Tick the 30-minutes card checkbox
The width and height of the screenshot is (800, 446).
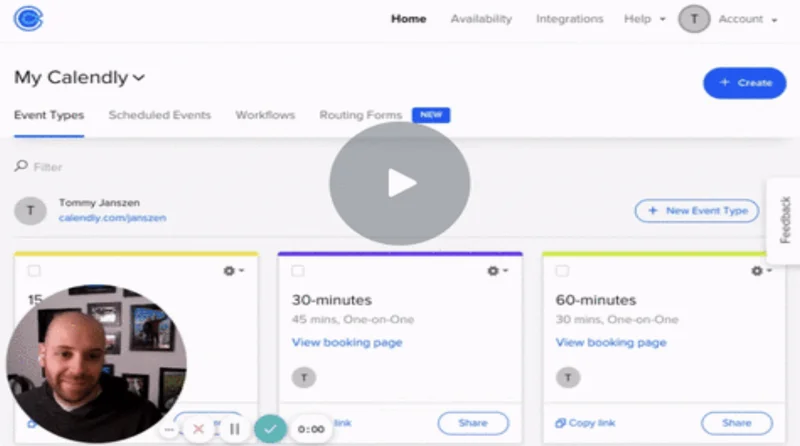point(298,270)
